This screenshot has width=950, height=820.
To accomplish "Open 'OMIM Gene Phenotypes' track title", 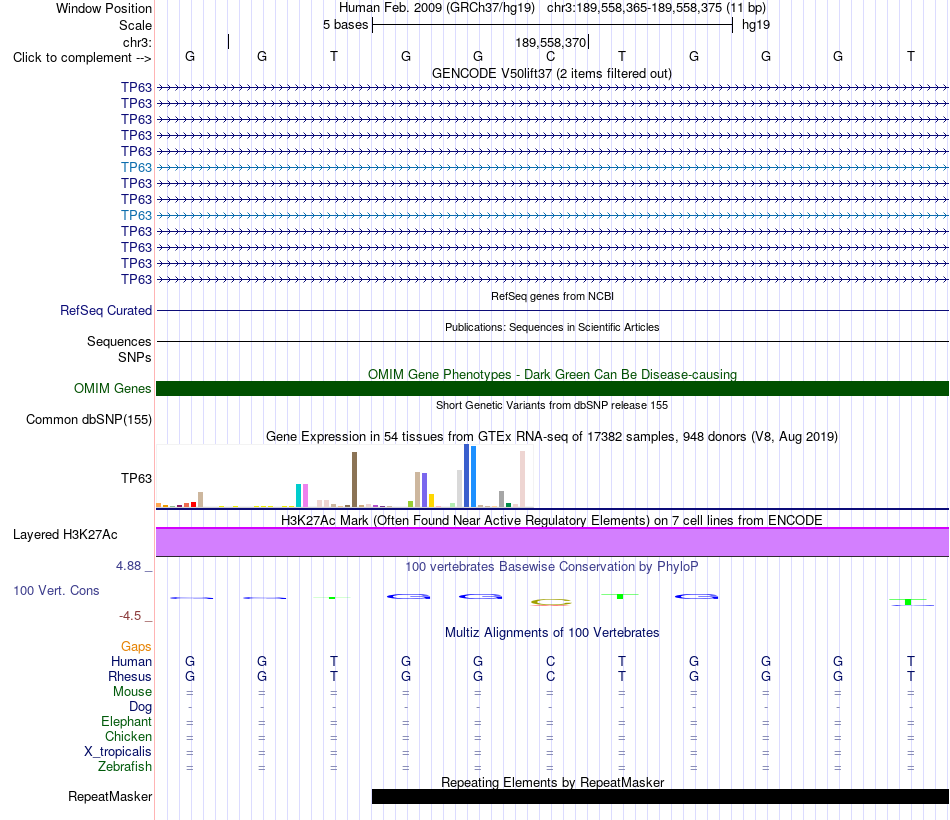I will coord(552,375).
